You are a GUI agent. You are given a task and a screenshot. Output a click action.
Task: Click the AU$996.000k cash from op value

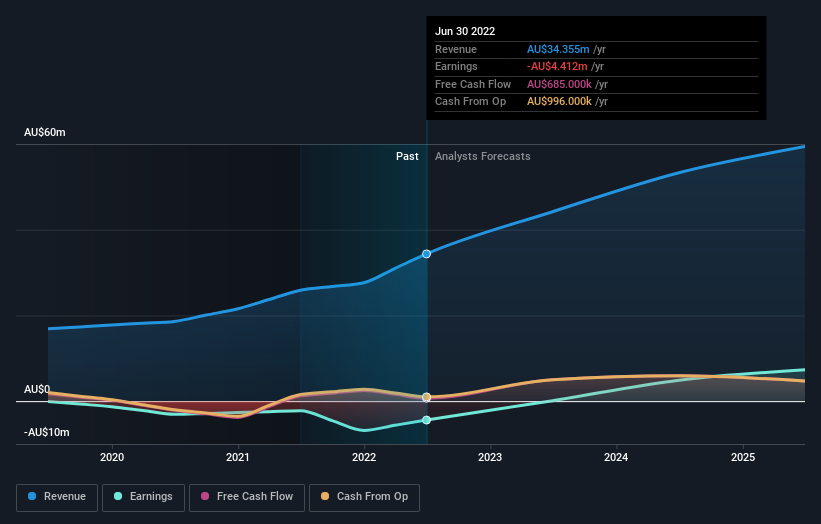click(559, 102)
